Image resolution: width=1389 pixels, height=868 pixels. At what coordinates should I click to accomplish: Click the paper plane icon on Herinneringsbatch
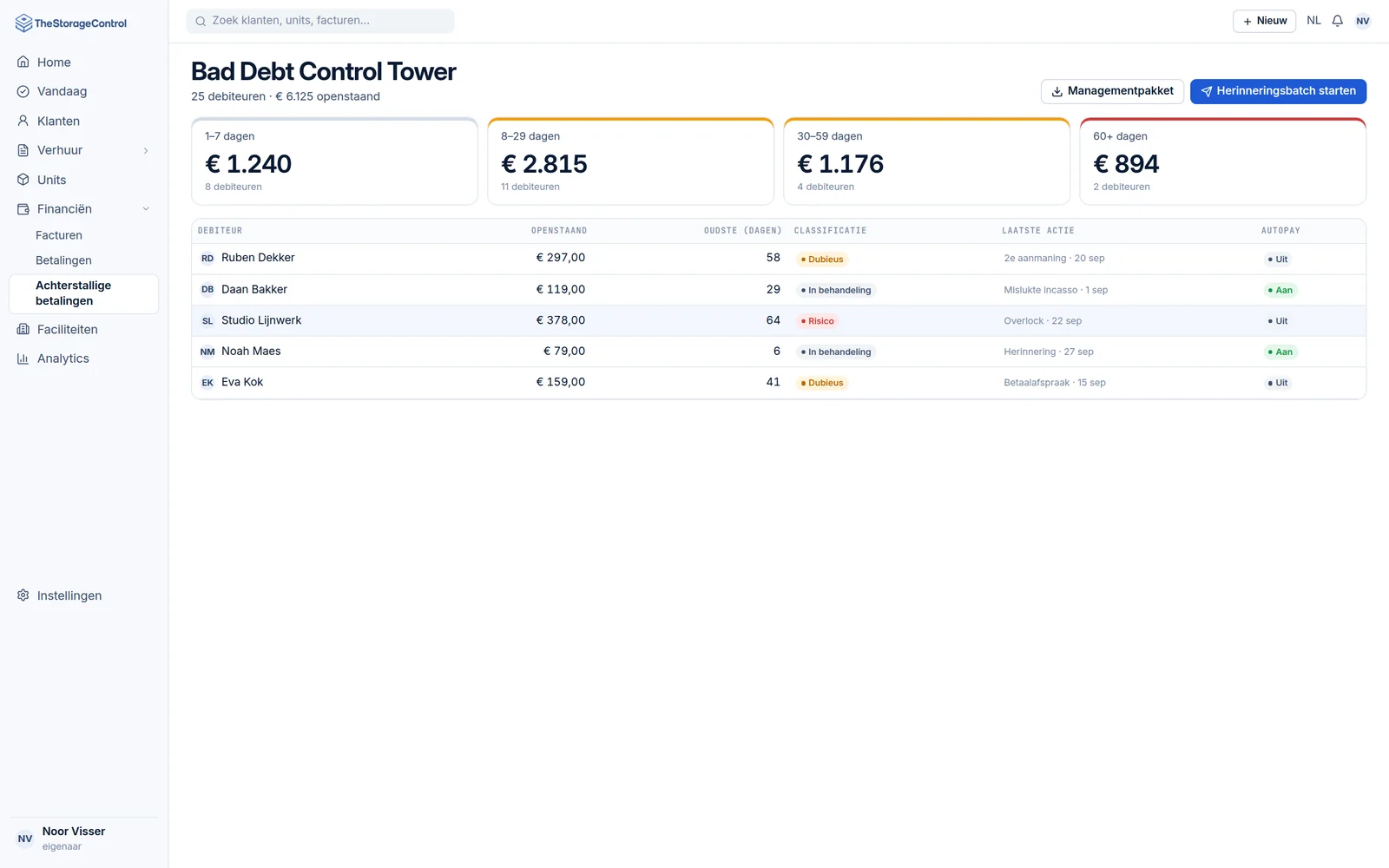coord(1207,91)
